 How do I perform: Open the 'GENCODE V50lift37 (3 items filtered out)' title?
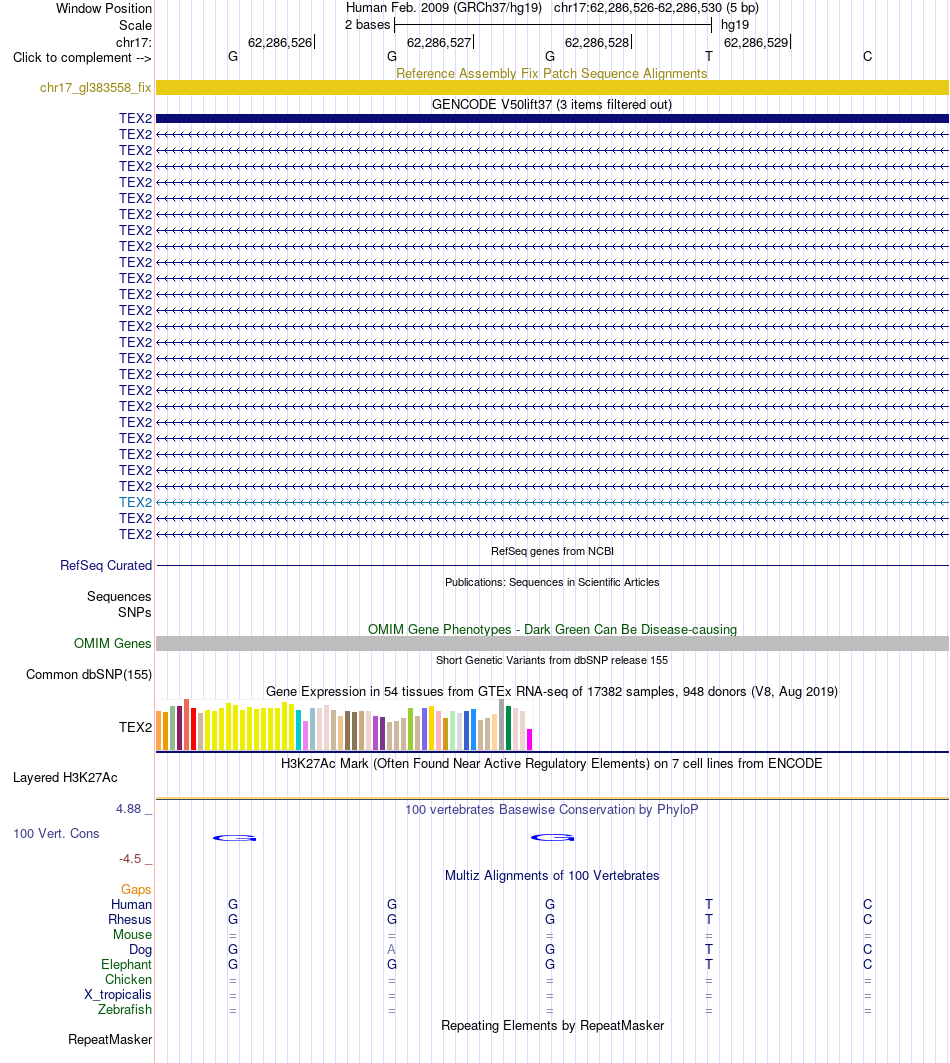coord(552,104)
